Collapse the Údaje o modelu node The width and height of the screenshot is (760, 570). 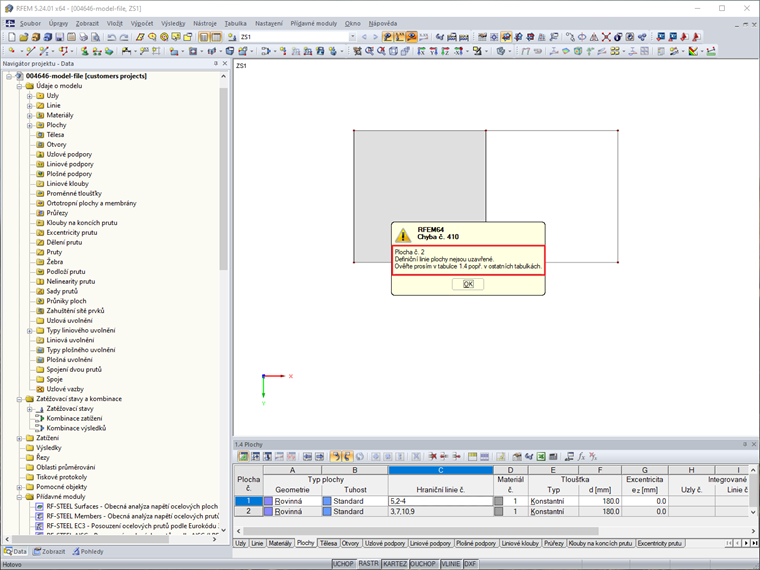19,86
